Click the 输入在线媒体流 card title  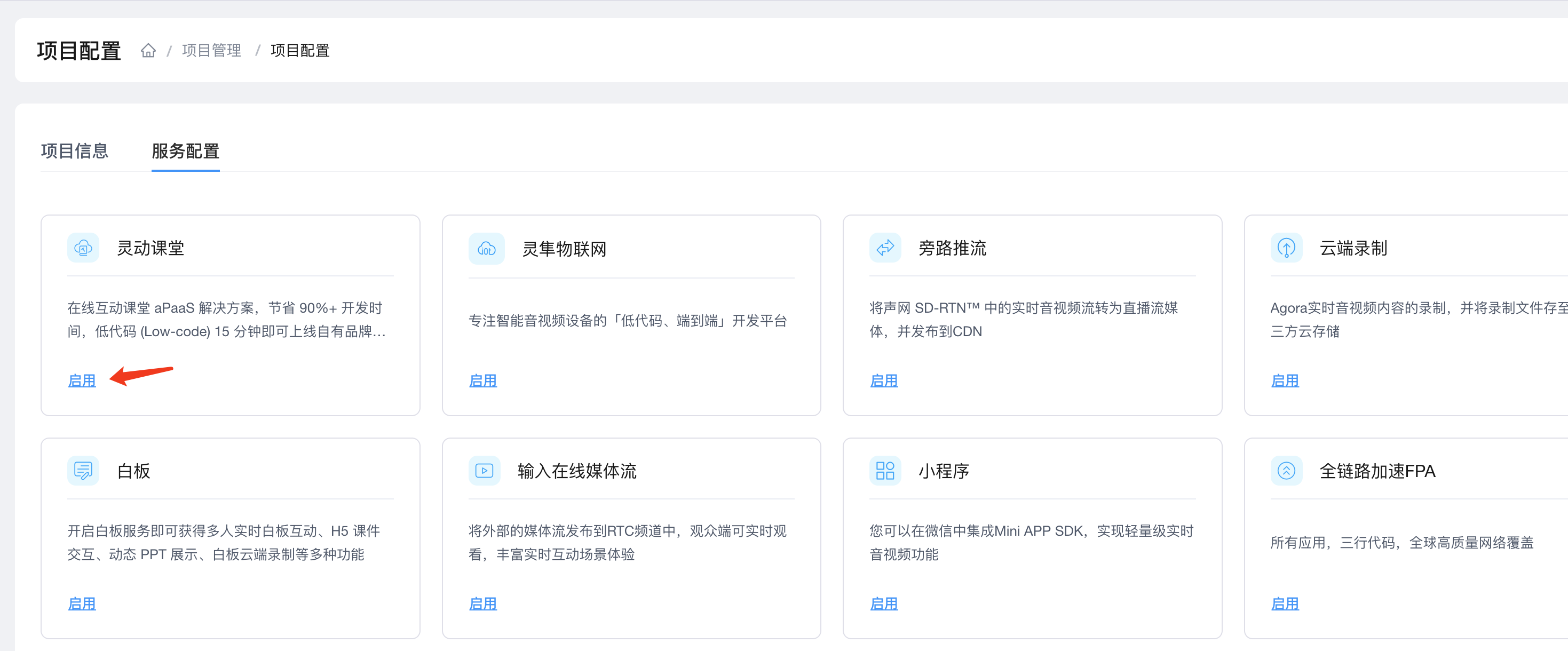pyautogui.click(x=576, y=471)
